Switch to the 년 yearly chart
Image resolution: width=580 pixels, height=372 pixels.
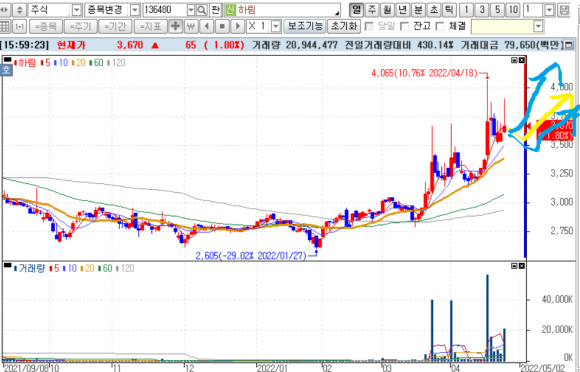click(402, 10)
